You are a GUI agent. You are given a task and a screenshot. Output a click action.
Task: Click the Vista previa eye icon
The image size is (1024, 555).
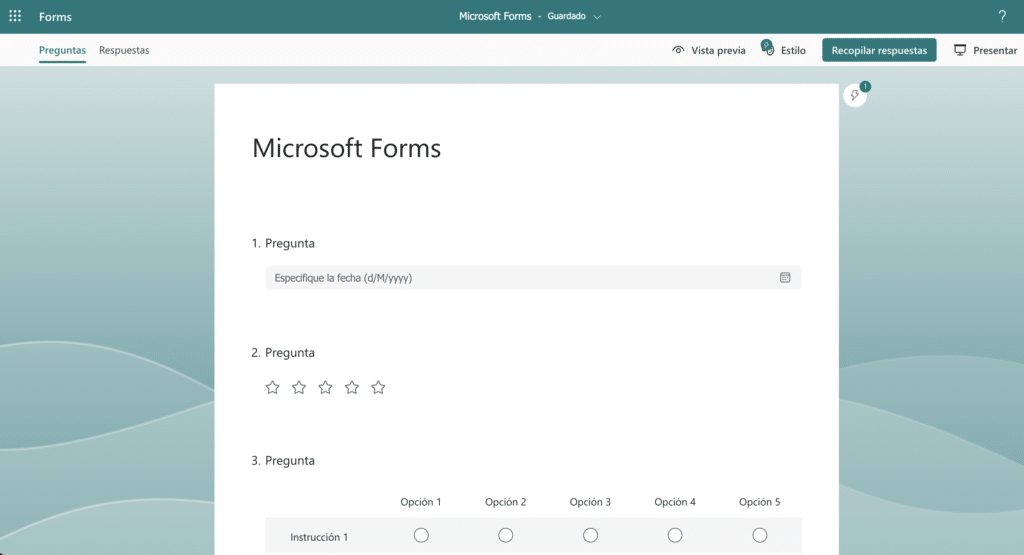(x=679, y=50)
